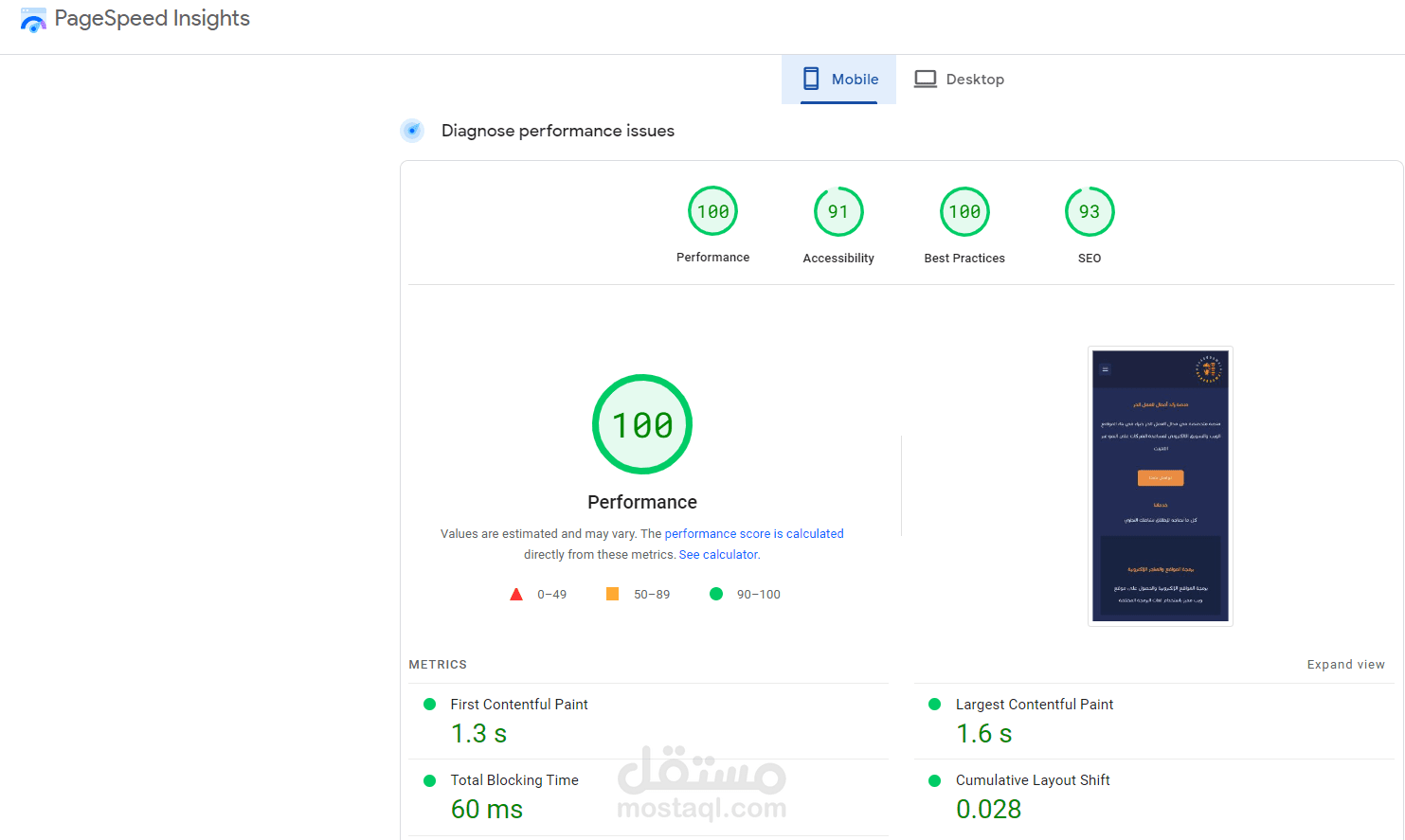Select the Values are estimated disclaimer text
The height and width of the screenshot is (840, 1405).
pos(642,545)
